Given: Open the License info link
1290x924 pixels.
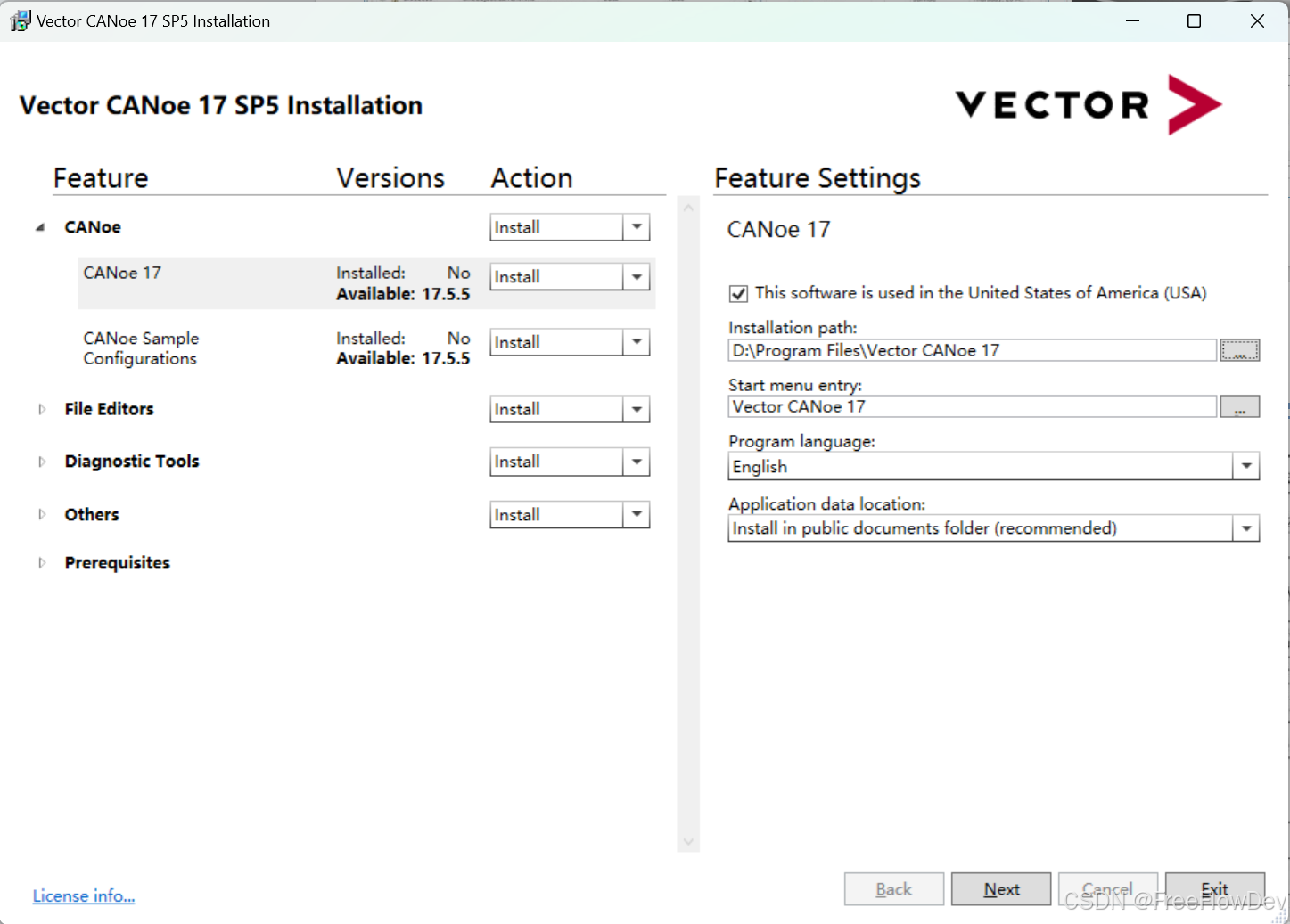Looking at the screenshot, I should click(x=84, y=895).
